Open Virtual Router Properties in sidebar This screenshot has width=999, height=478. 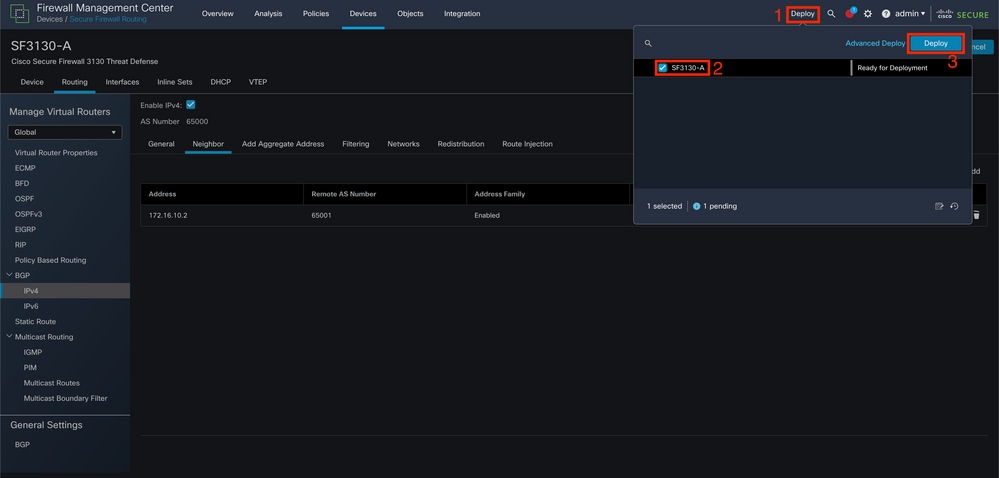coord(56,153)
